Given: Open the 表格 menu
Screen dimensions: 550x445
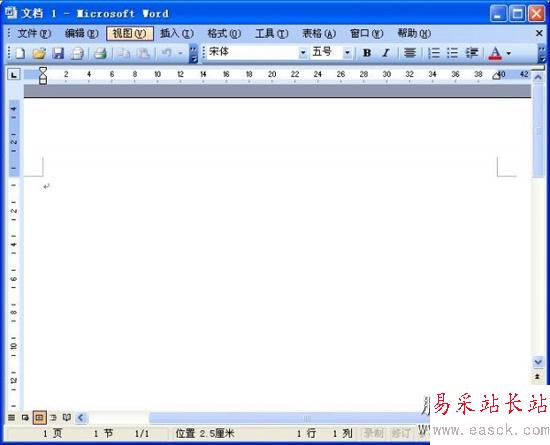Looking at the screenshot, I should (319, 34).
